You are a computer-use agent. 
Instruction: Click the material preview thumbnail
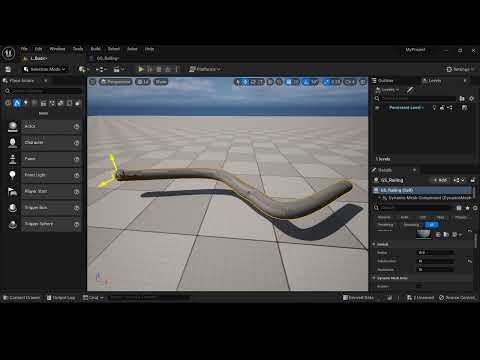424,234
